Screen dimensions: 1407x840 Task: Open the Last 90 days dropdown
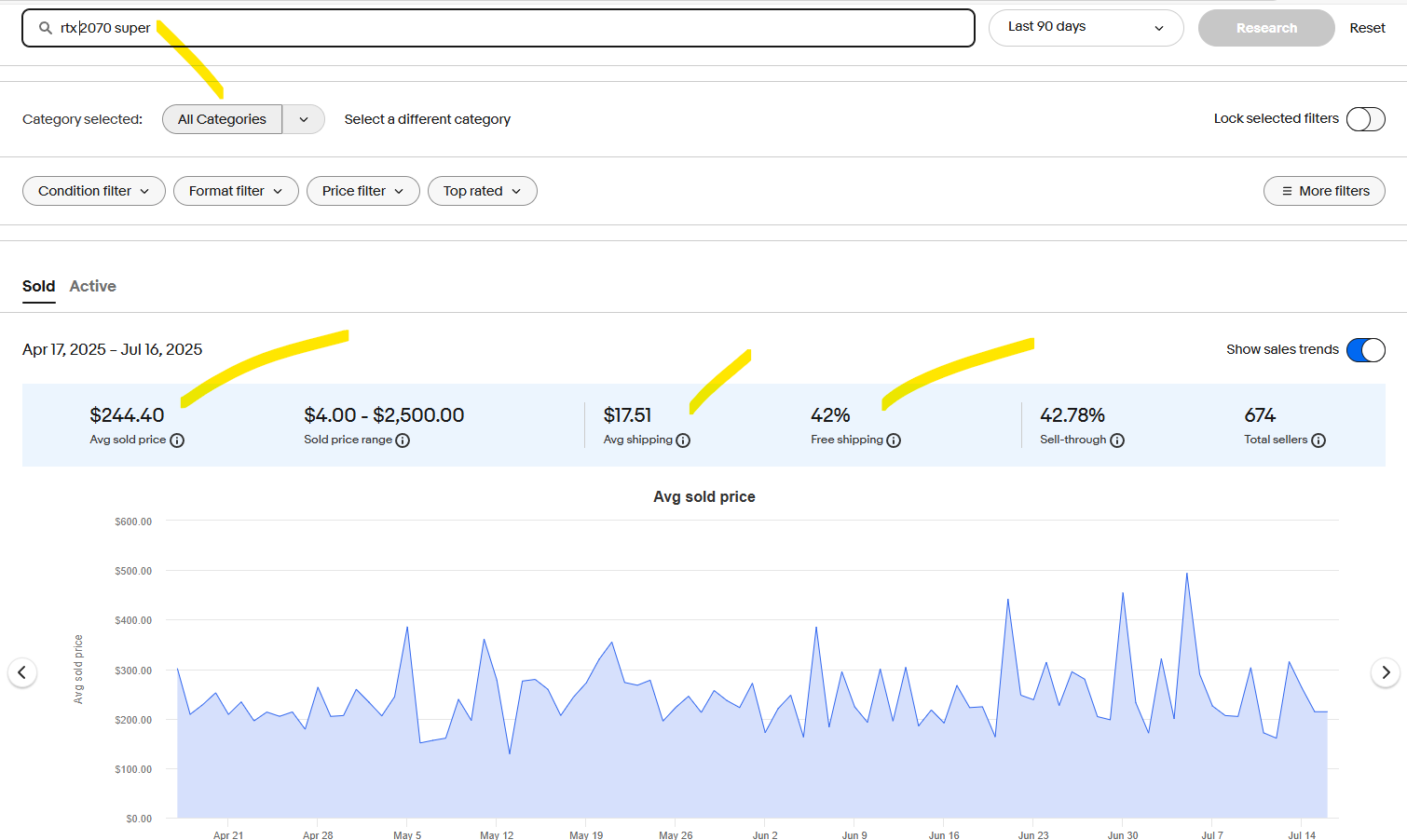(1086, 28)
